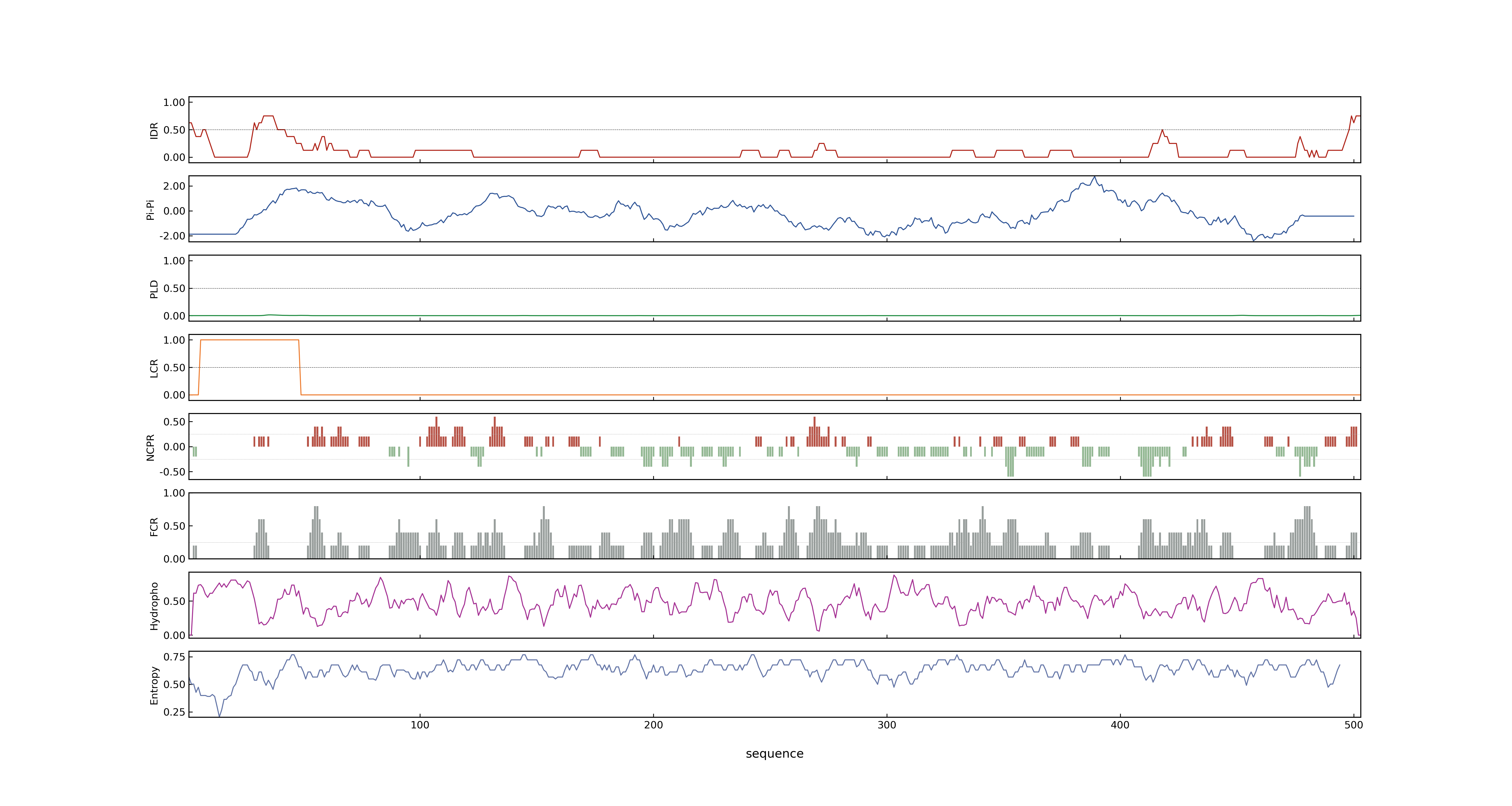1512x806 pixels.
Task: Click the 2.00 tick on Pi-Pi axis
Action: pos(174,186)
